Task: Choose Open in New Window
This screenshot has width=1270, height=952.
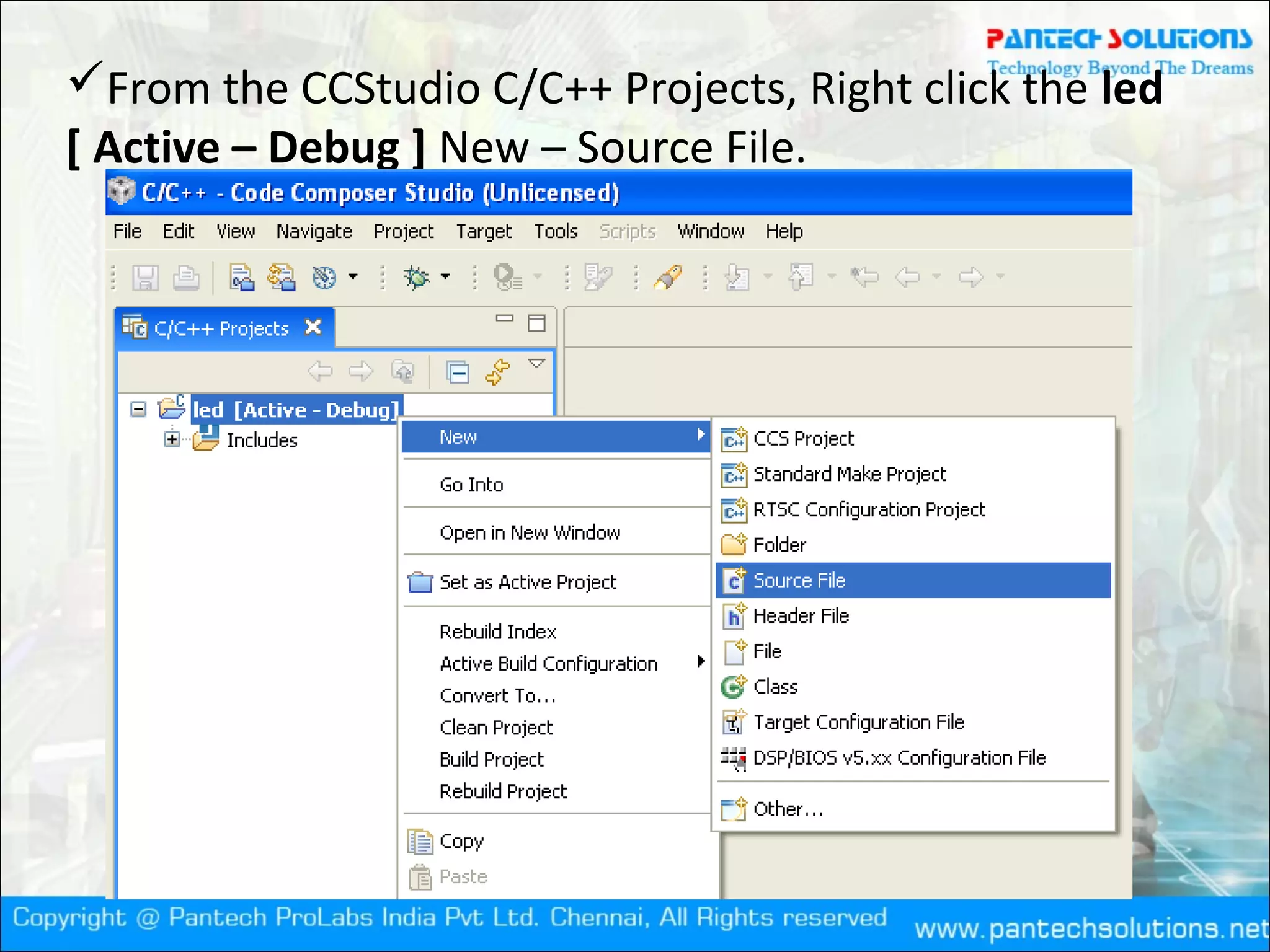Action: tap(556, 532)
